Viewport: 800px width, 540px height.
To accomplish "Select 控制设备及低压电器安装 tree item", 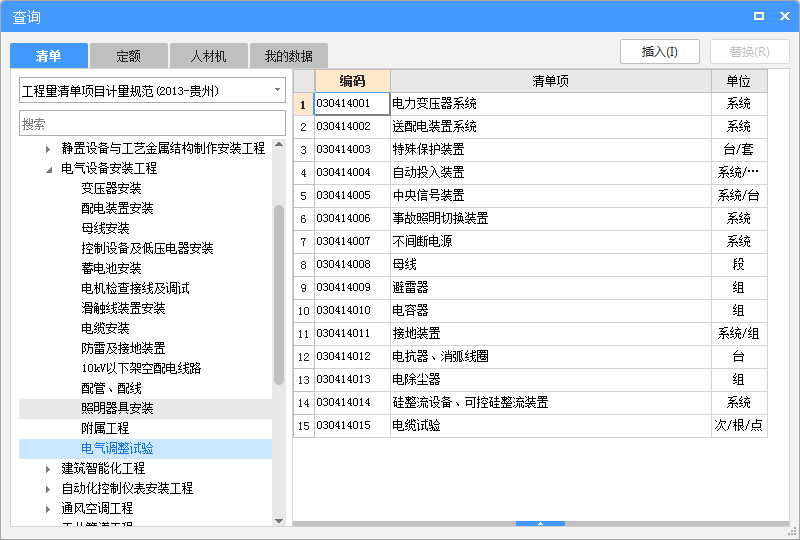I will (147, 248).
